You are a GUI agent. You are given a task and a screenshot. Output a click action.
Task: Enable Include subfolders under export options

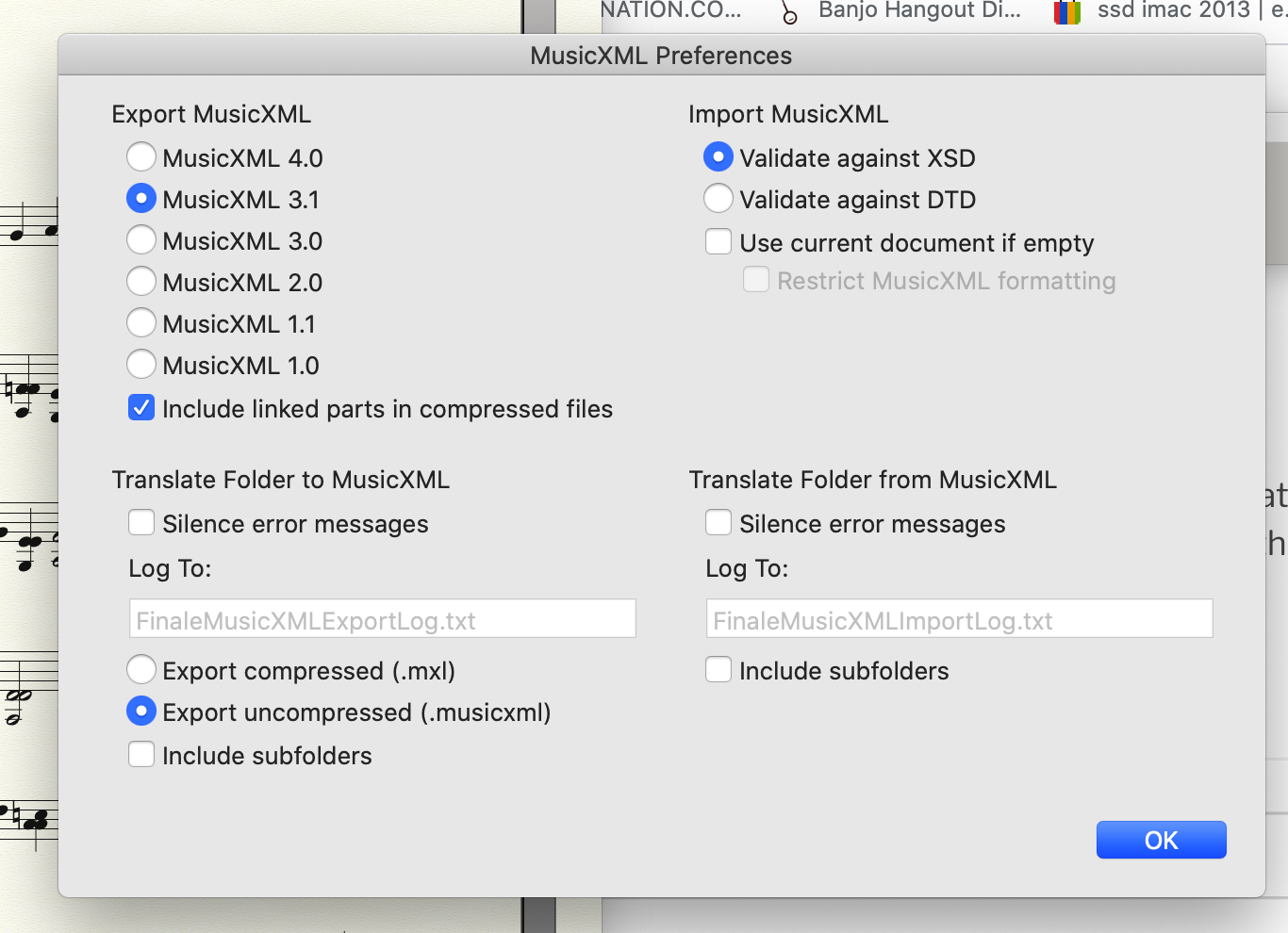(141, 755)
